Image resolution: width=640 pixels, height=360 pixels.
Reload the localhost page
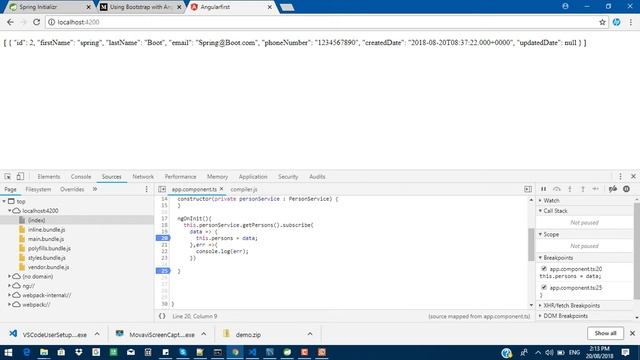[36, 22]
